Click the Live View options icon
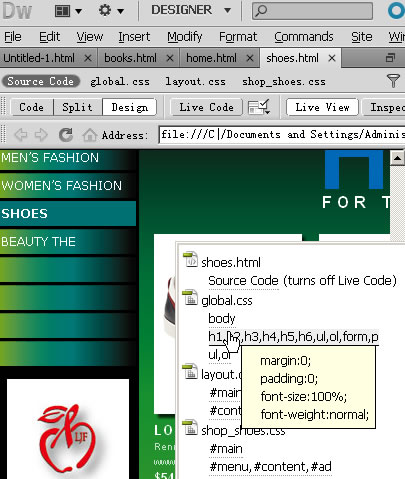Viewport: 405px width, 479px height. [x=259, y=107]
